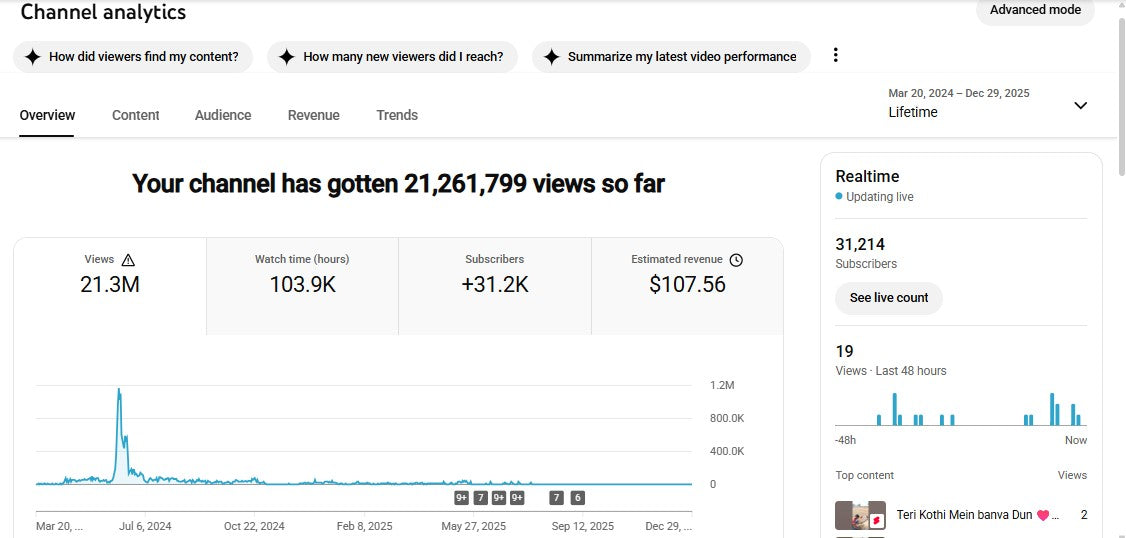Select the Subscribers metric card
This screenshot has height=538, width=1126.
(x=494, y=285)
